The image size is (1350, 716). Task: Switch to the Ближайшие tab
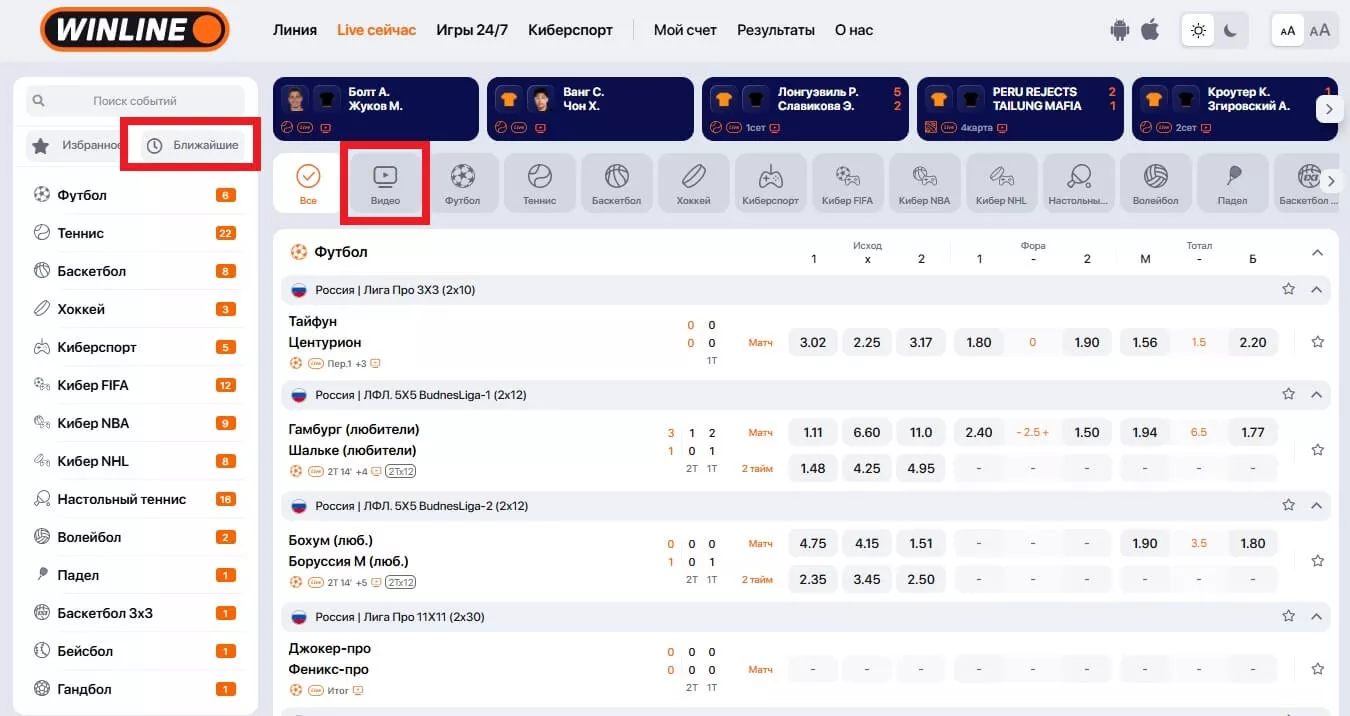pos(193,146)
